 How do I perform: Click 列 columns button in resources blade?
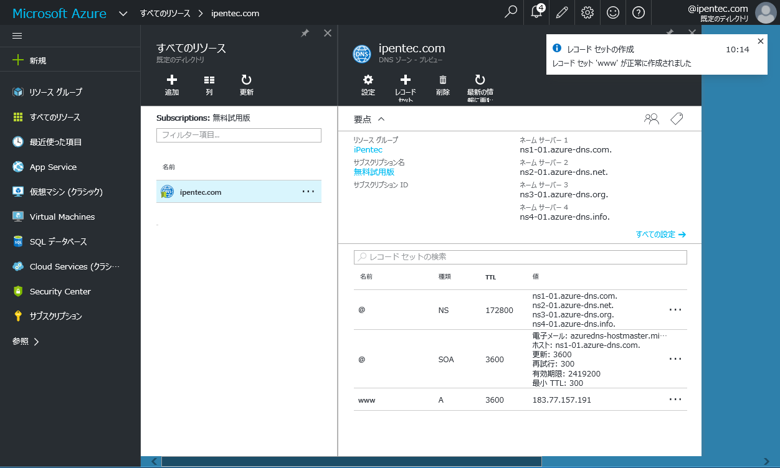click(x=209, y=85)
